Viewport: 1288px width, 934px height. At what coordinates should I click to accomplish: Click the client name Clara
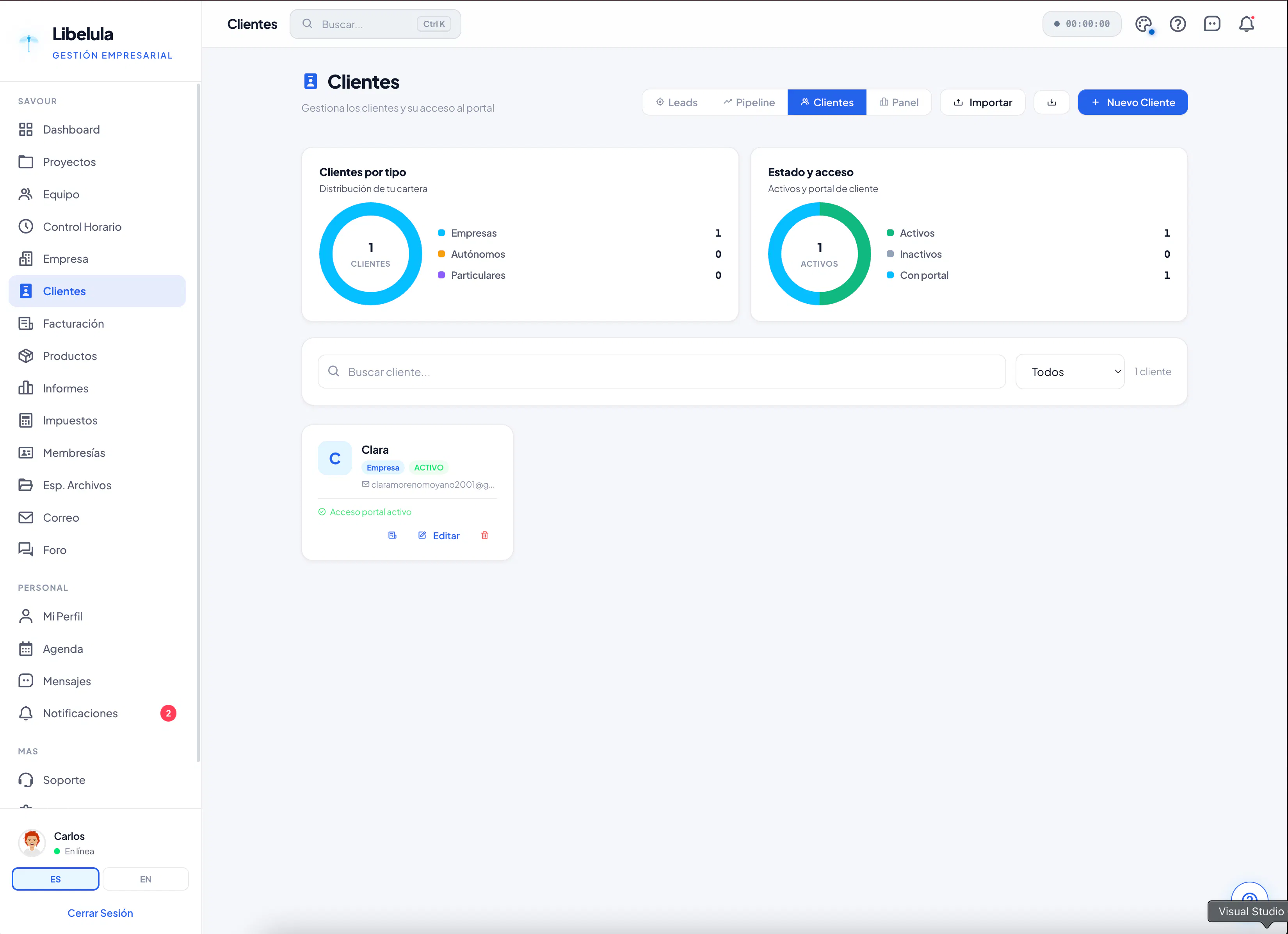[375, 450]
